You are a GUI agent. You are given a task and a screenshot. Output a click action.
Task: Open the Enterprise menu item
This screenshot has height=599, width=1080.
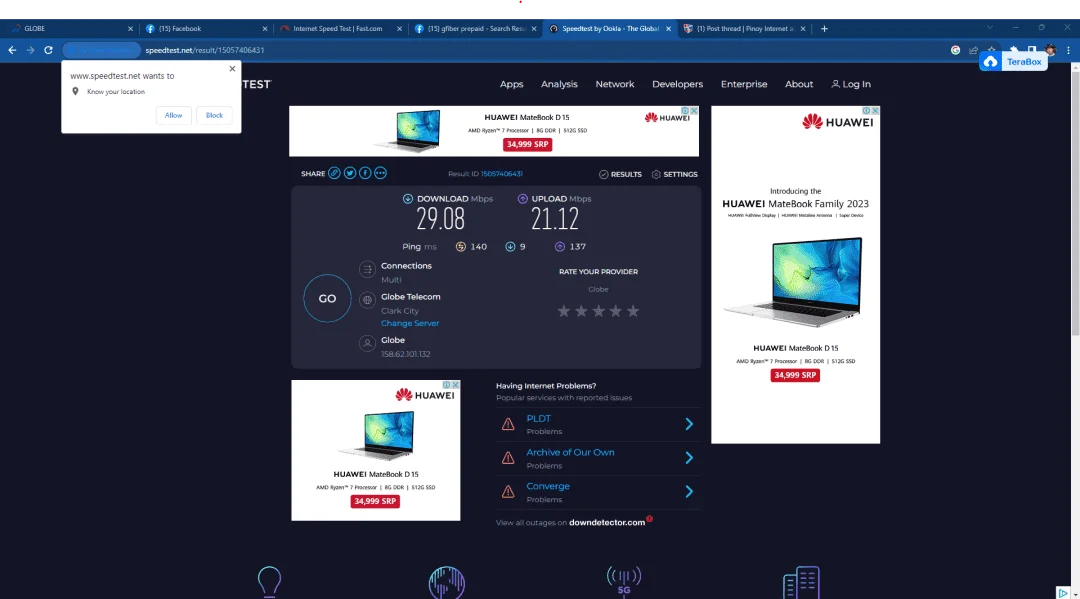pyautogui.click(x=744, y=84)
